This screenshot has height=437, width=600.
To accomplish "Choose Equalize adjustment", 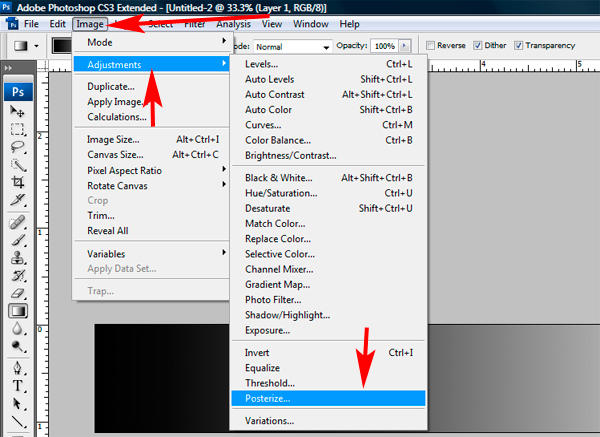I will coord(328,368).
